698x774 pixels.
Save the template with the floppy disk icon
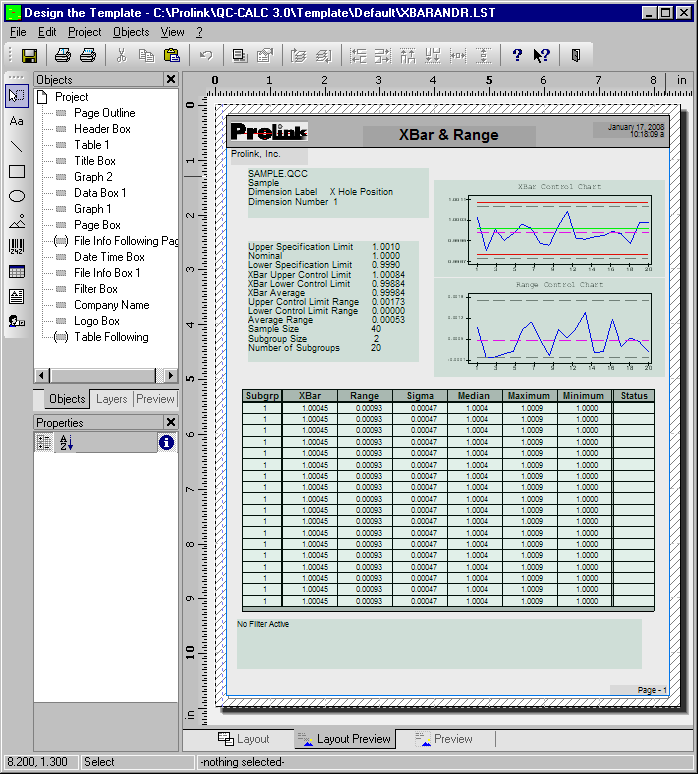(x=30, y=55)
